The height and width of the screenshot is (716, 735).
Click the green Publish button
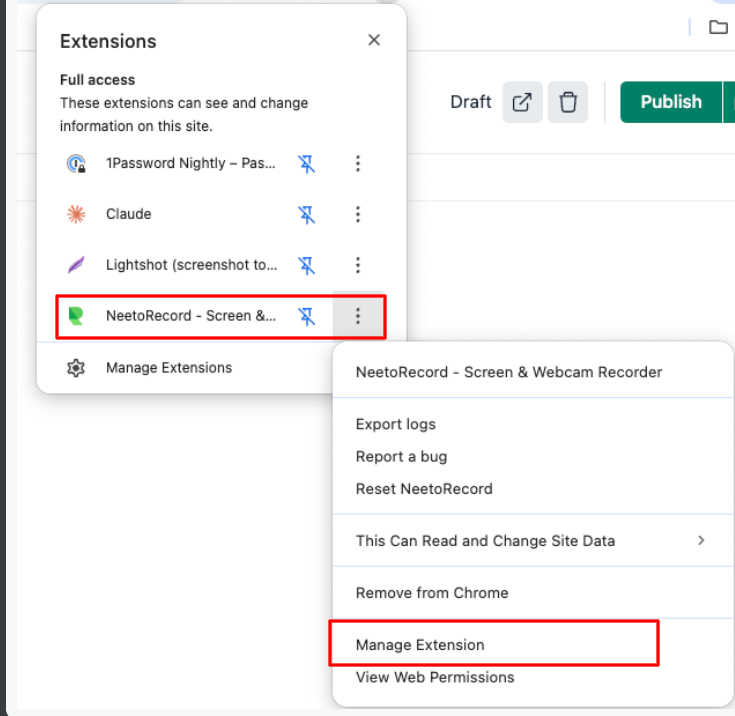pos(670,102)
